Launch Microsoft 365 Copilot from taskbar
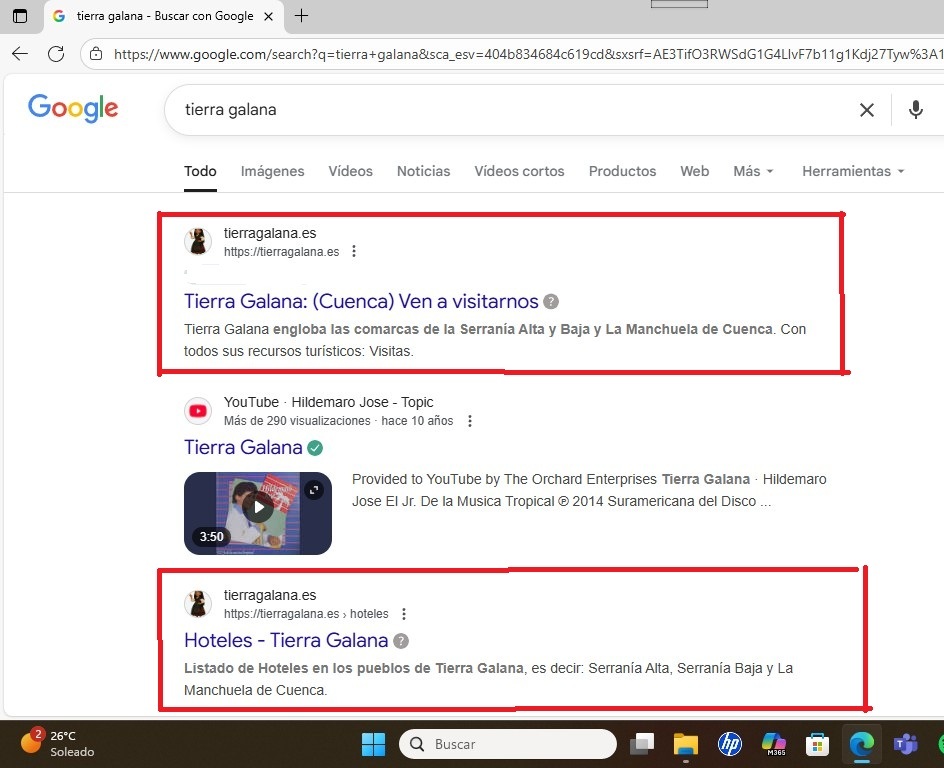 pyautogui.click(x=775, y=744)
